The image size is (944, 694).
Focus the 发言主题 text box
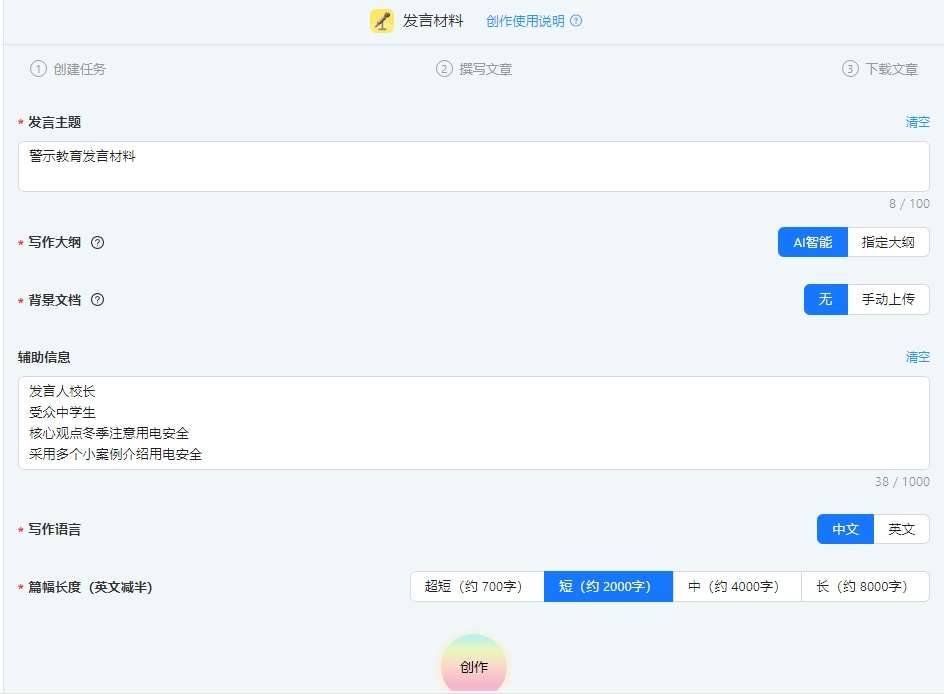click(x=474, y=167)
